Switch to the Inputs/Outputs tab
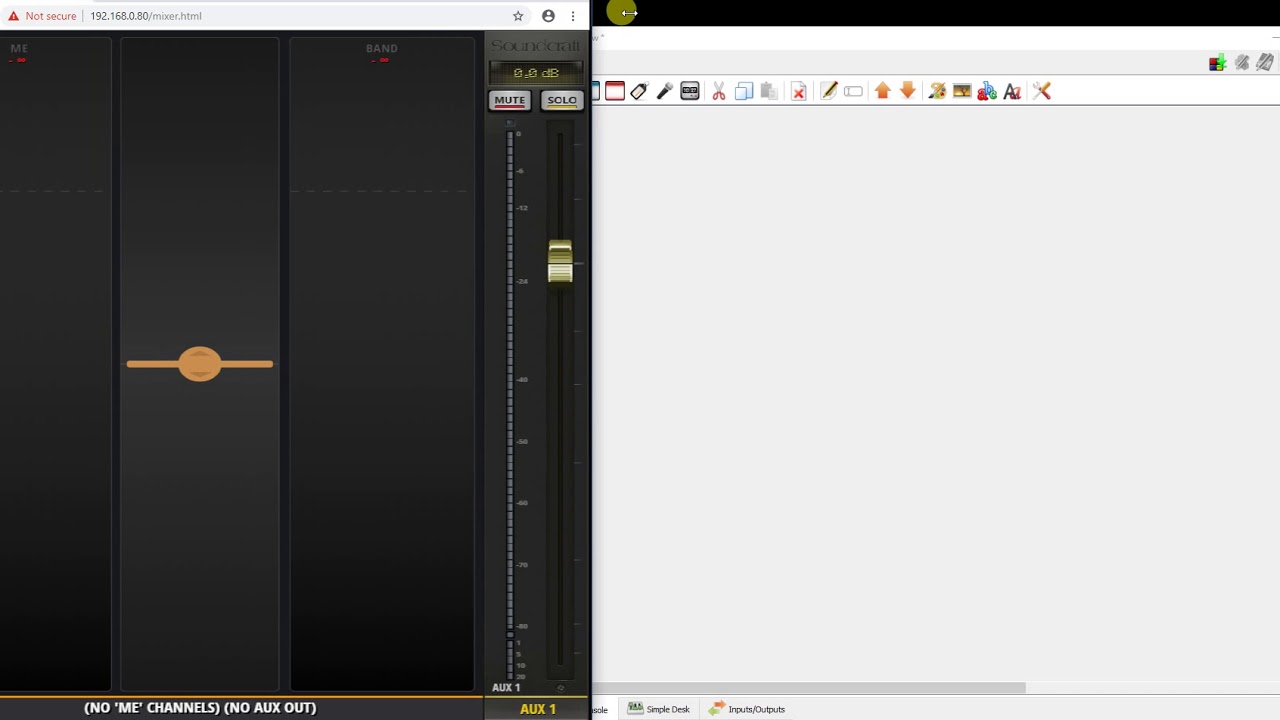This screenshot has width=1280, height=720. click(x=747, y=709)
